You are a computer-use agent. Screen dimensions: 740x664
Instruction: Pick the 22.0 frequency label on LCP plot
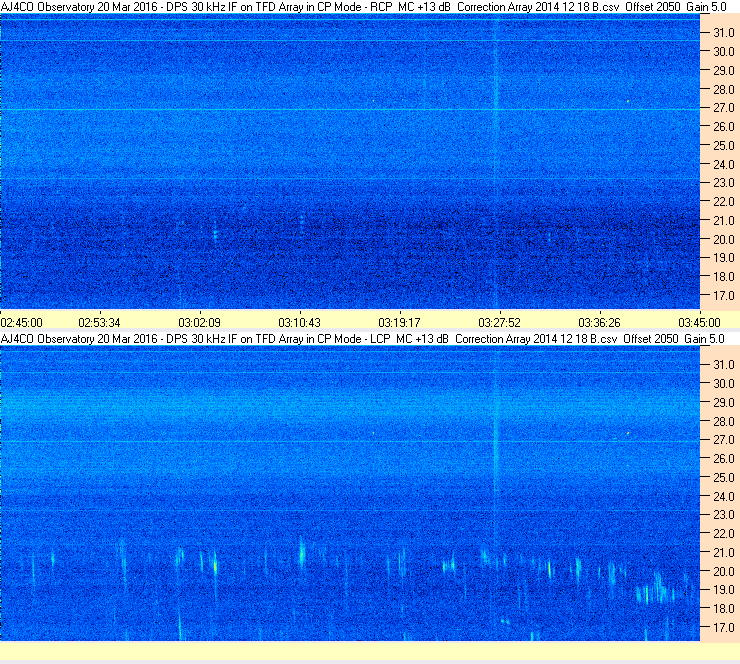[x=724, y=534]
